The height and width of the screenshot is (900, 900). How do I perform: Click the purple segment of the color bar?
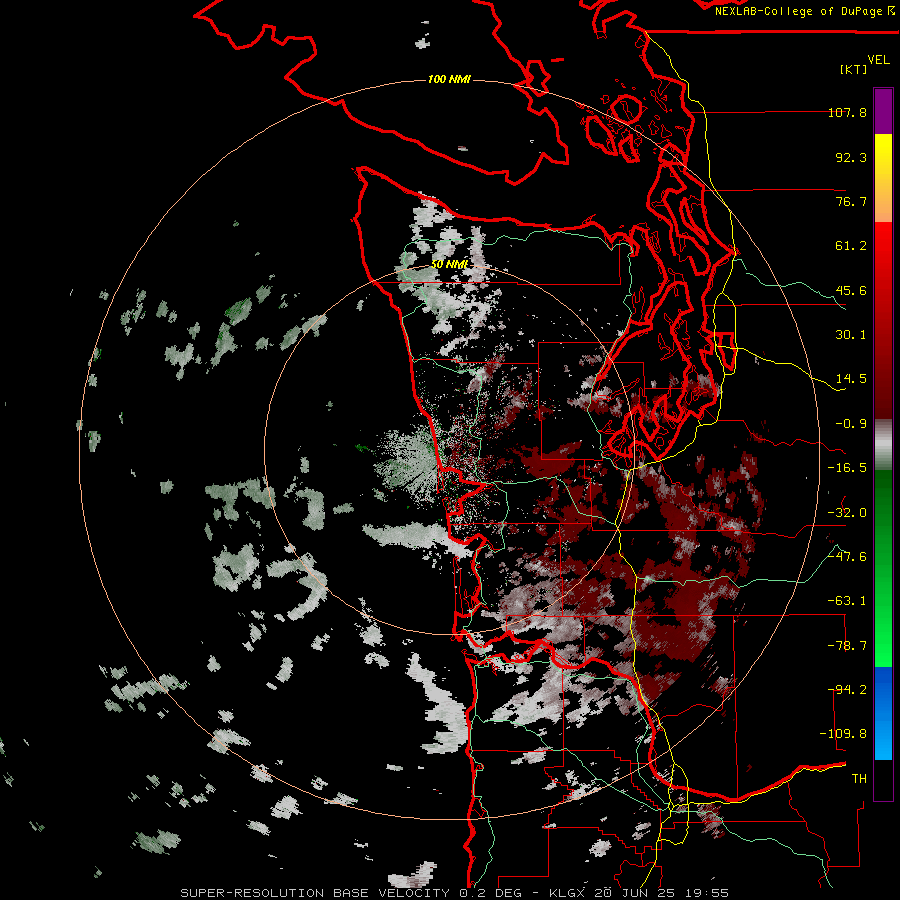(x=883, y=111)
